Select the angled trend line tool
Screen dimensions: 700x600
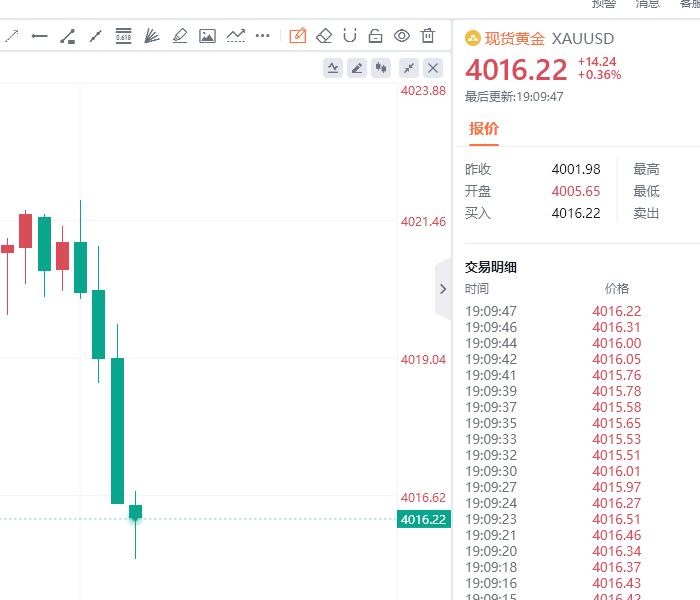click(67, 36)
